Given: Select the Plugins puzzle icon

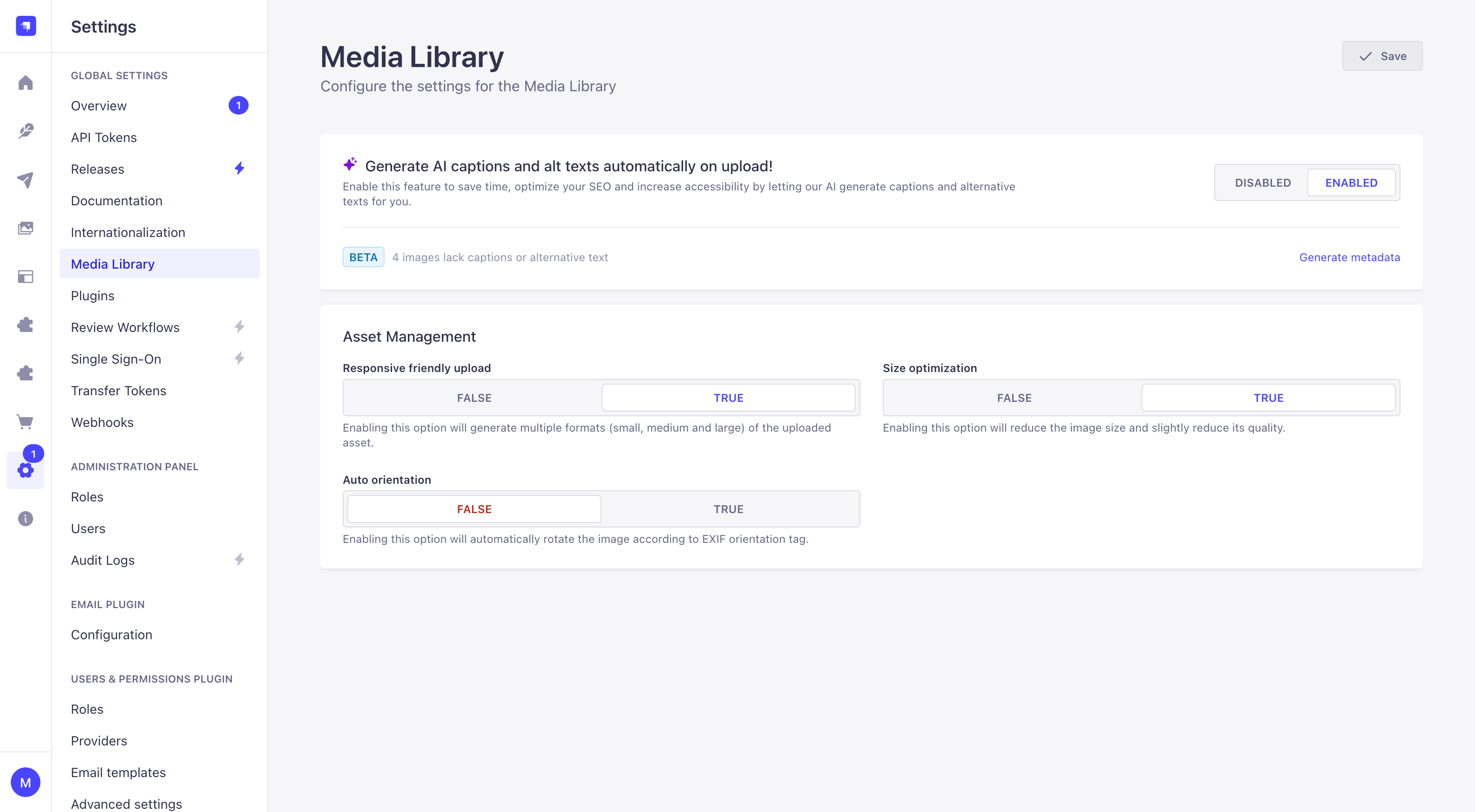Looking at the screenshot, I should pos(26,325).
